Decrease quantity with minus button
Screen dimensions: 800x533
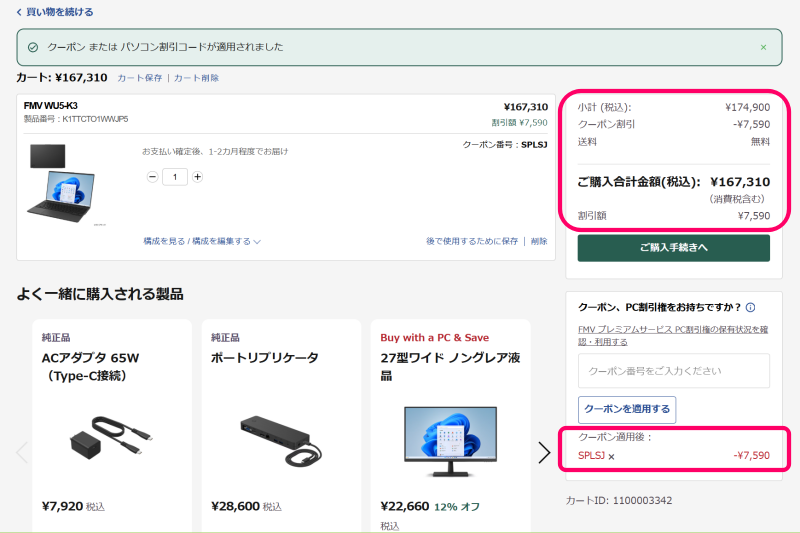(x=152, y=177)
